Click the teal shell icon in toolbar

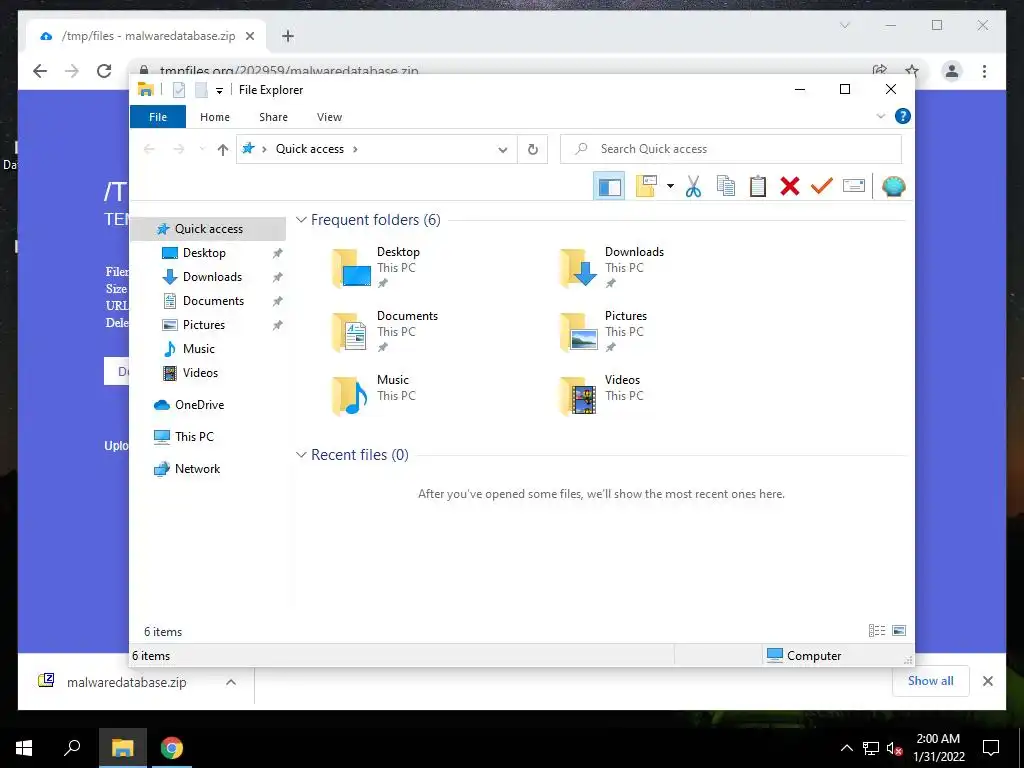(893, 187)
